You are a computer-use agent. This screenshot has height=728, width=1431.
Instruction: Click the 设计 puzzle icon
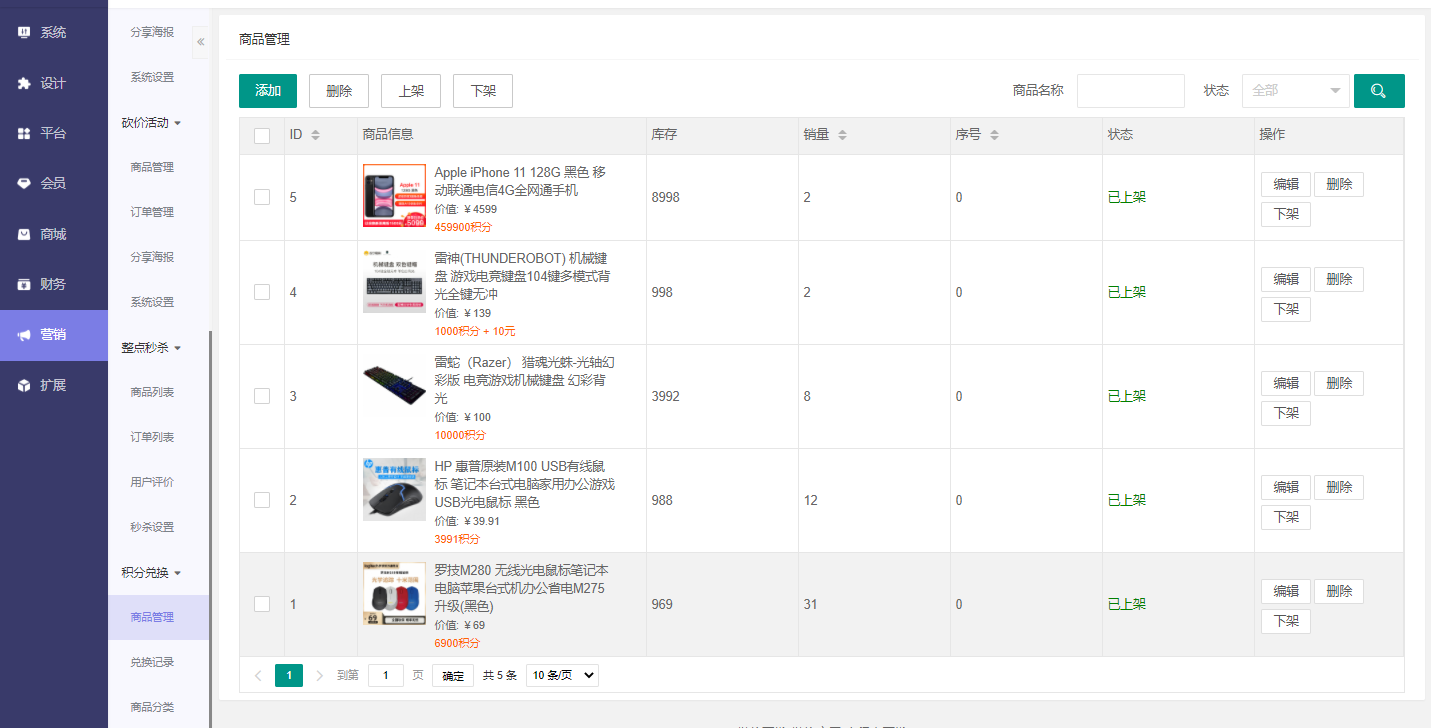pos(24,83)
